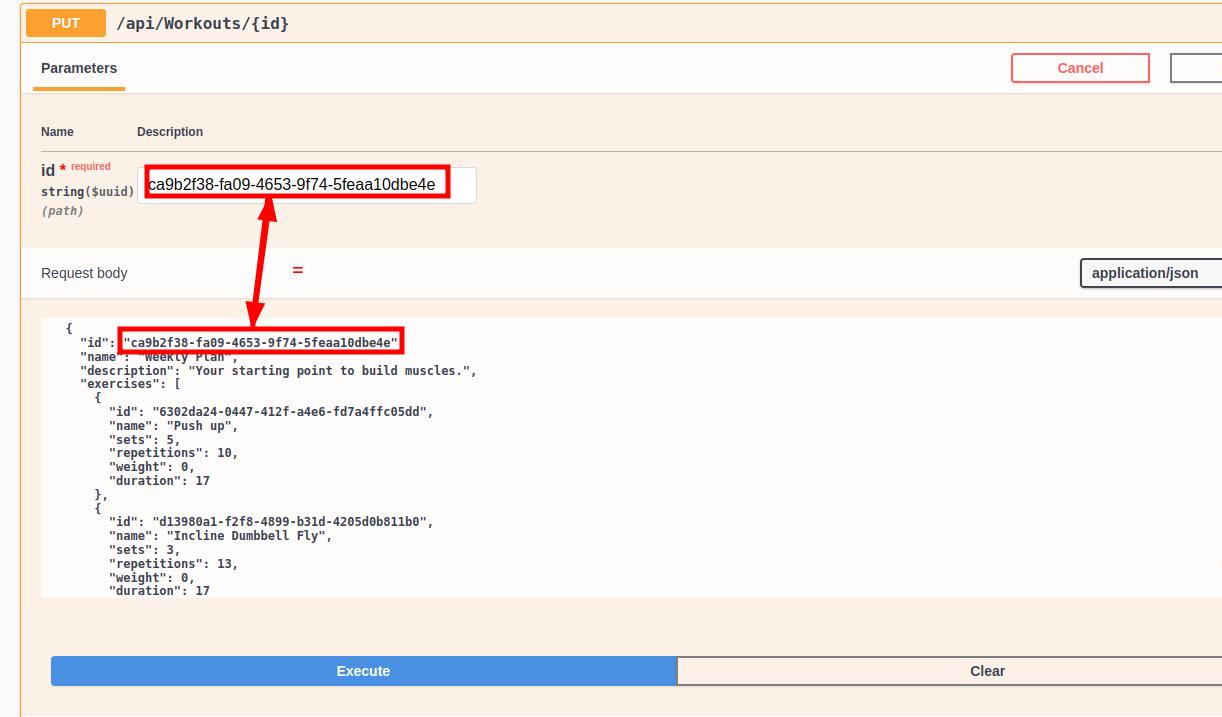Place cursor on the description line in body

click(278, 371)
